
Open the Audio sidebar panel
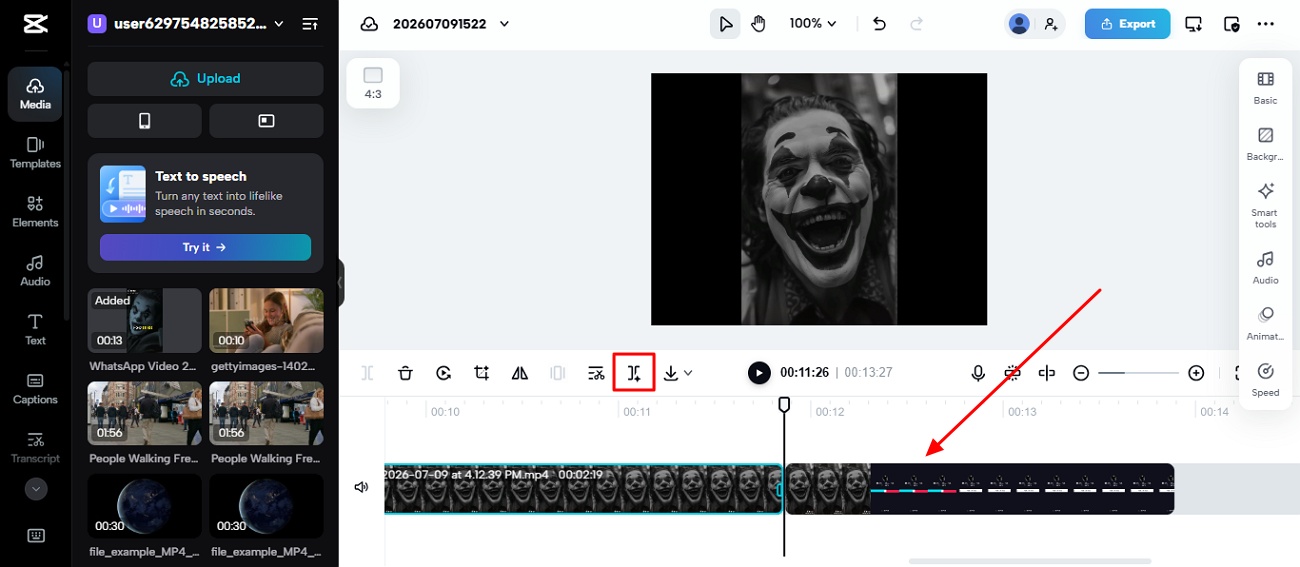point(35,271)
